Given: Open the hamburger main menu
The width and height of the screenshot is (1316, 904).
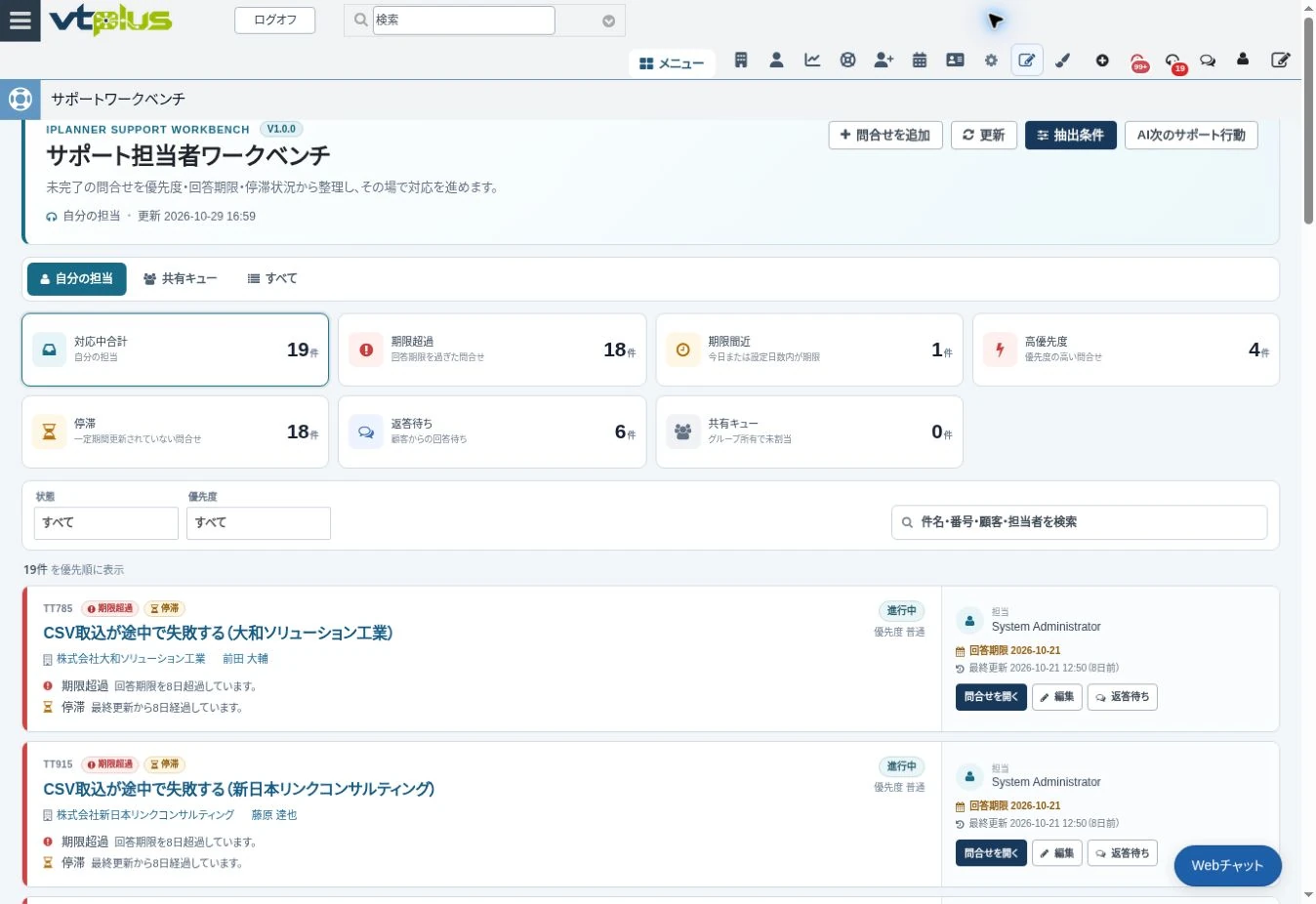Looking at the screenshot, I should [x=21, y=21].
